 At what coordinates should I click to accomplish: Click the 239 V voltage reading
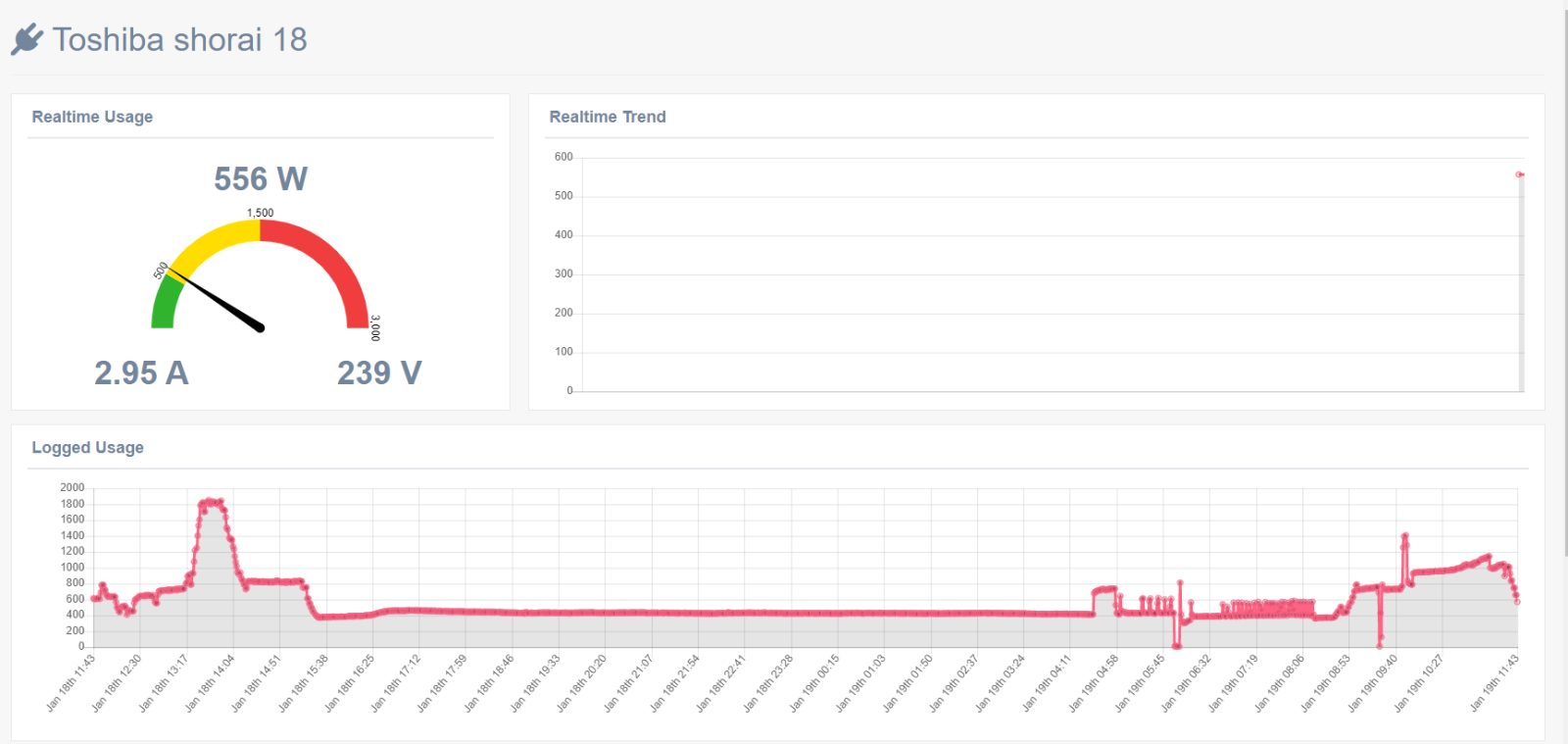point(379,372)
